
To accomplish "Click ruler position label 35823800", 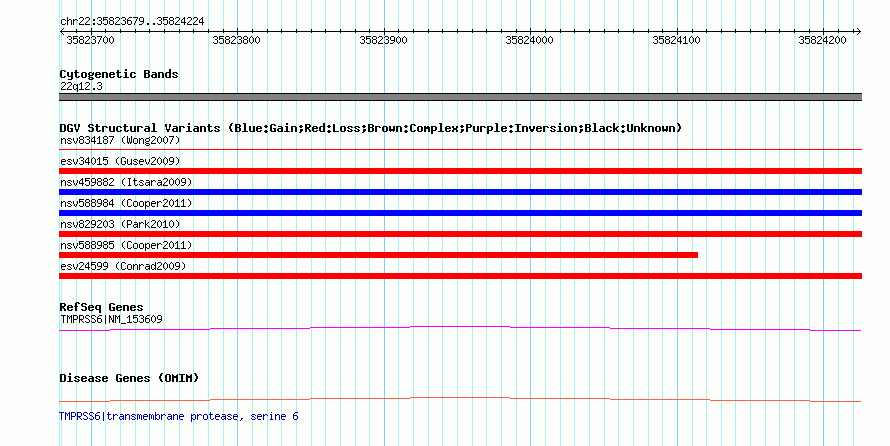I will click(x=236, y=40).
